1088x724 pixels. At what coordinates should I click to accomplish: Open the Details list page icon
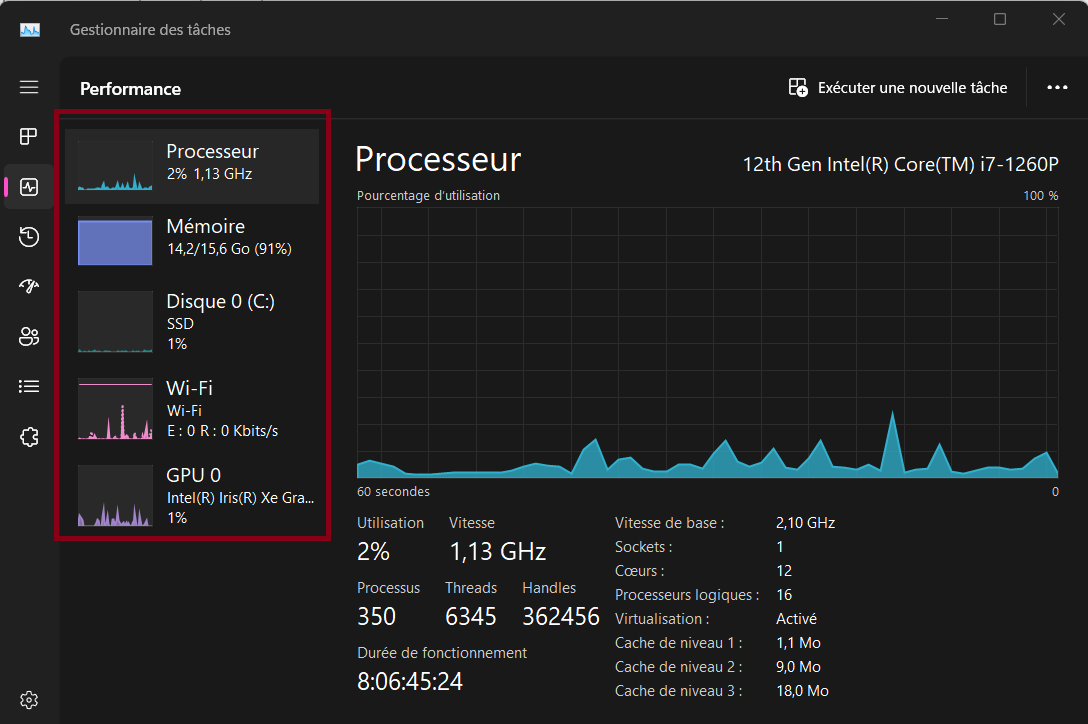28,387
